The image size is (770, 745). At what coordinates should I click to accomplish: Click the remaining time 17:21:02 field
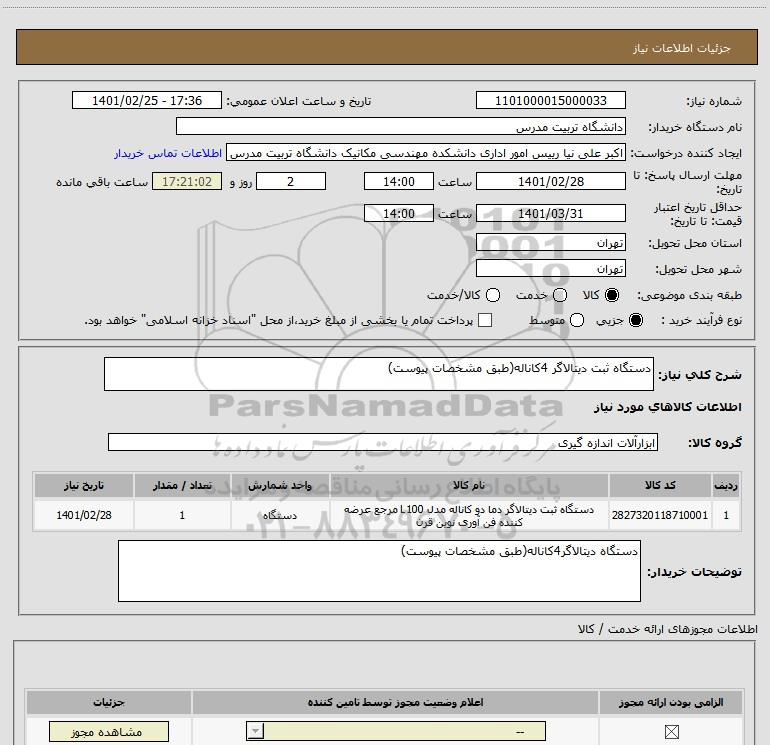click(187, 181)
